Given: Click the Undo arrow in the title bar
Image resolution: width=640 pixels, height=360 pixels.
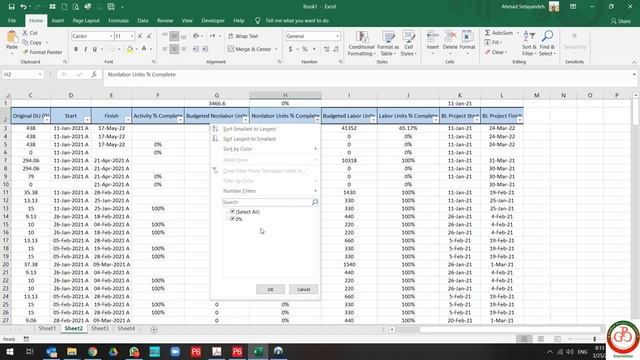Looking at the screenshot, I should coord(24,7).
